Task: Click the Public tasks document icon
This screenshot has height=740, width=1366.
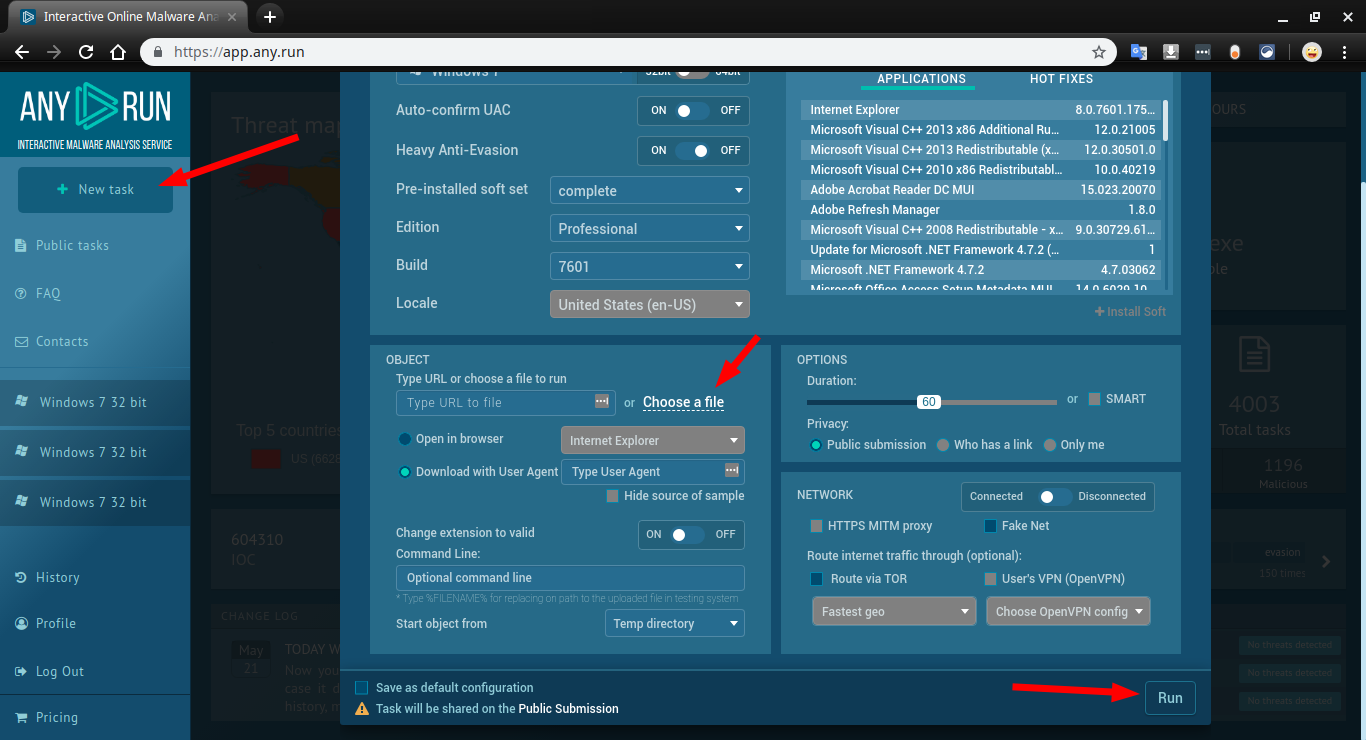Action: pyautogui.click(x=21, y=245)
